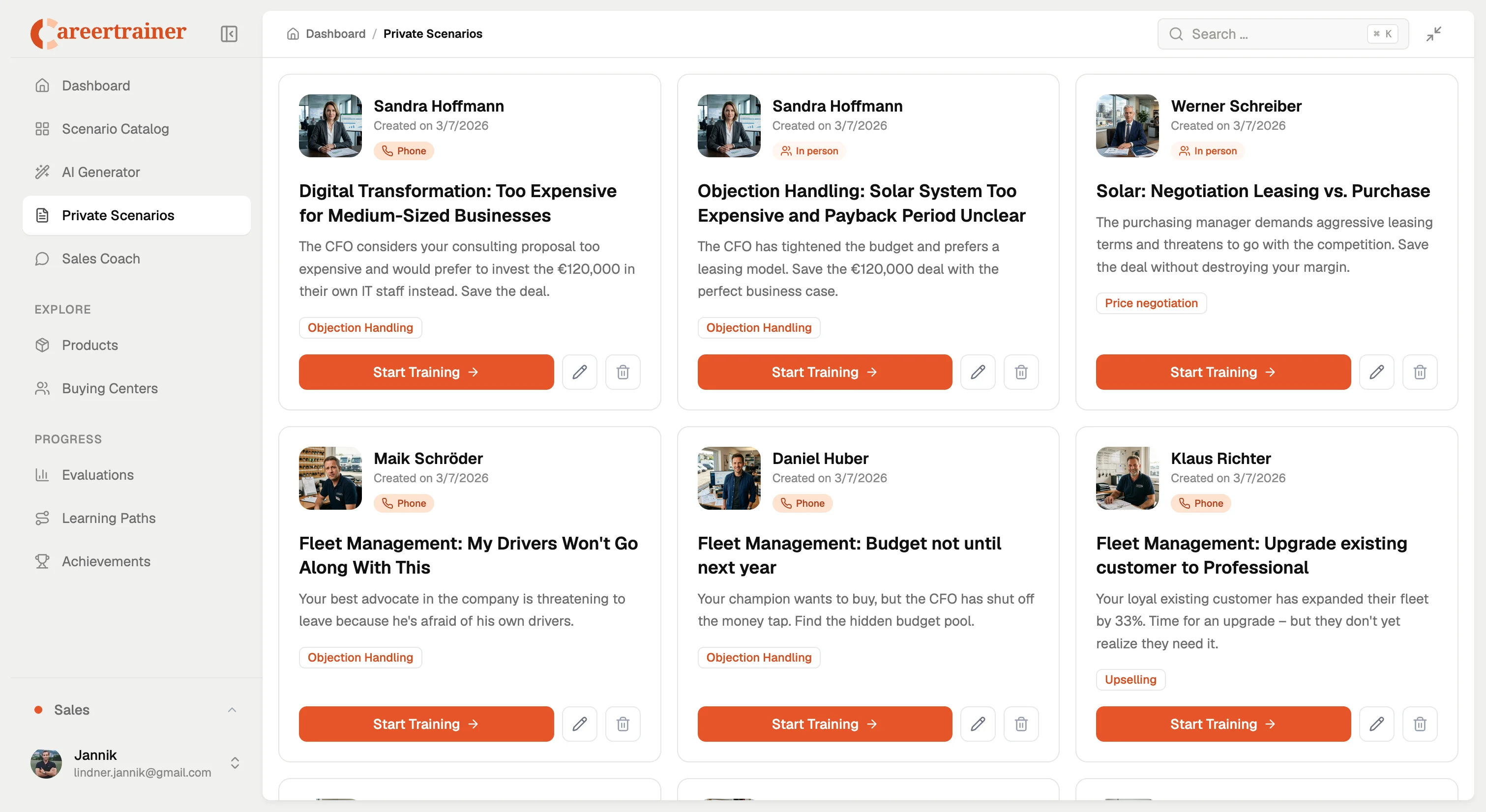
Task: Open Sales Coach in sidebar
Action: (x=136, y=259)
